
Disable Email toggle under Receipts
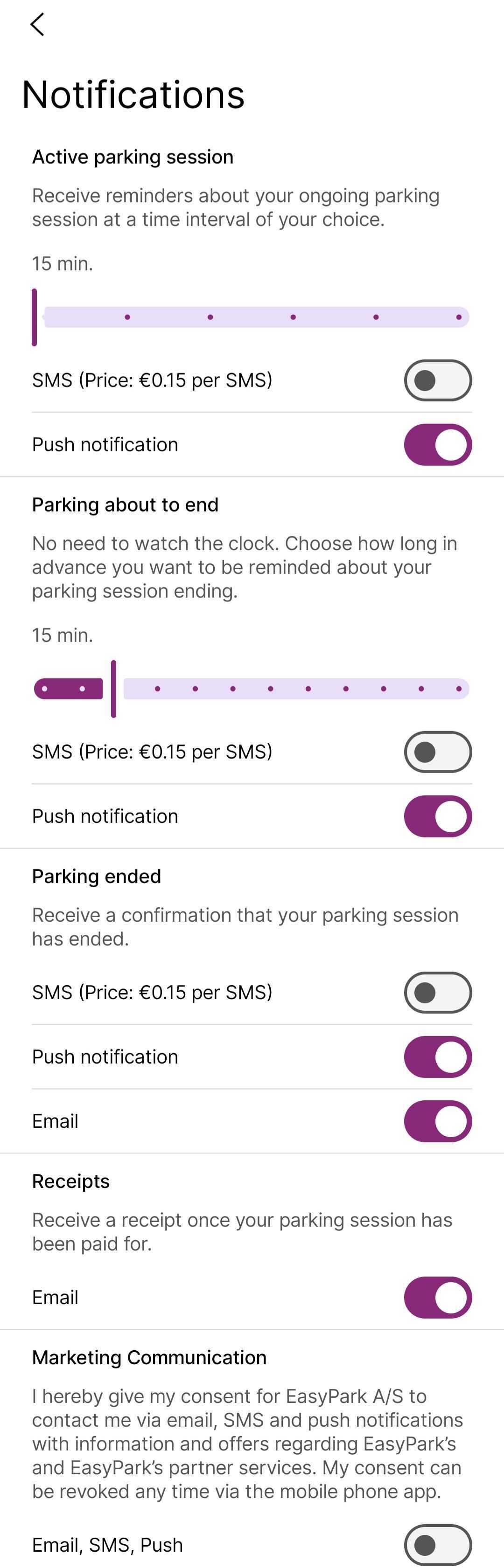[438, 1298]
